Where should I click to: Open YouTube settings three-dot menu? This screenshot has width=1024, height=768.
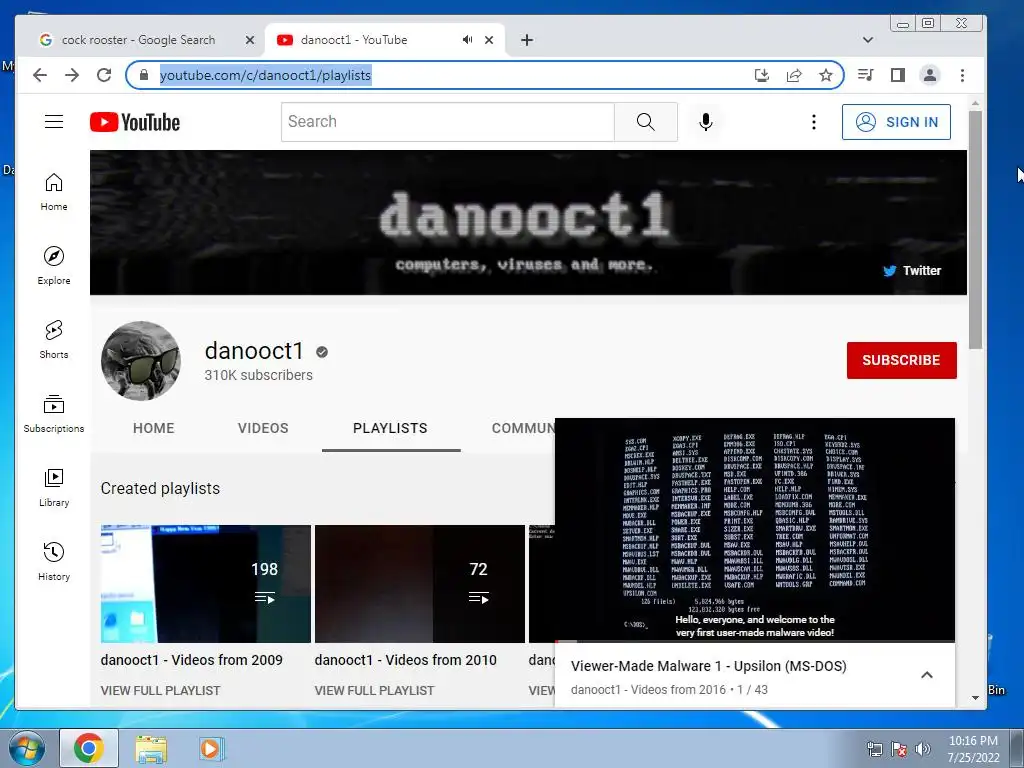813,121
